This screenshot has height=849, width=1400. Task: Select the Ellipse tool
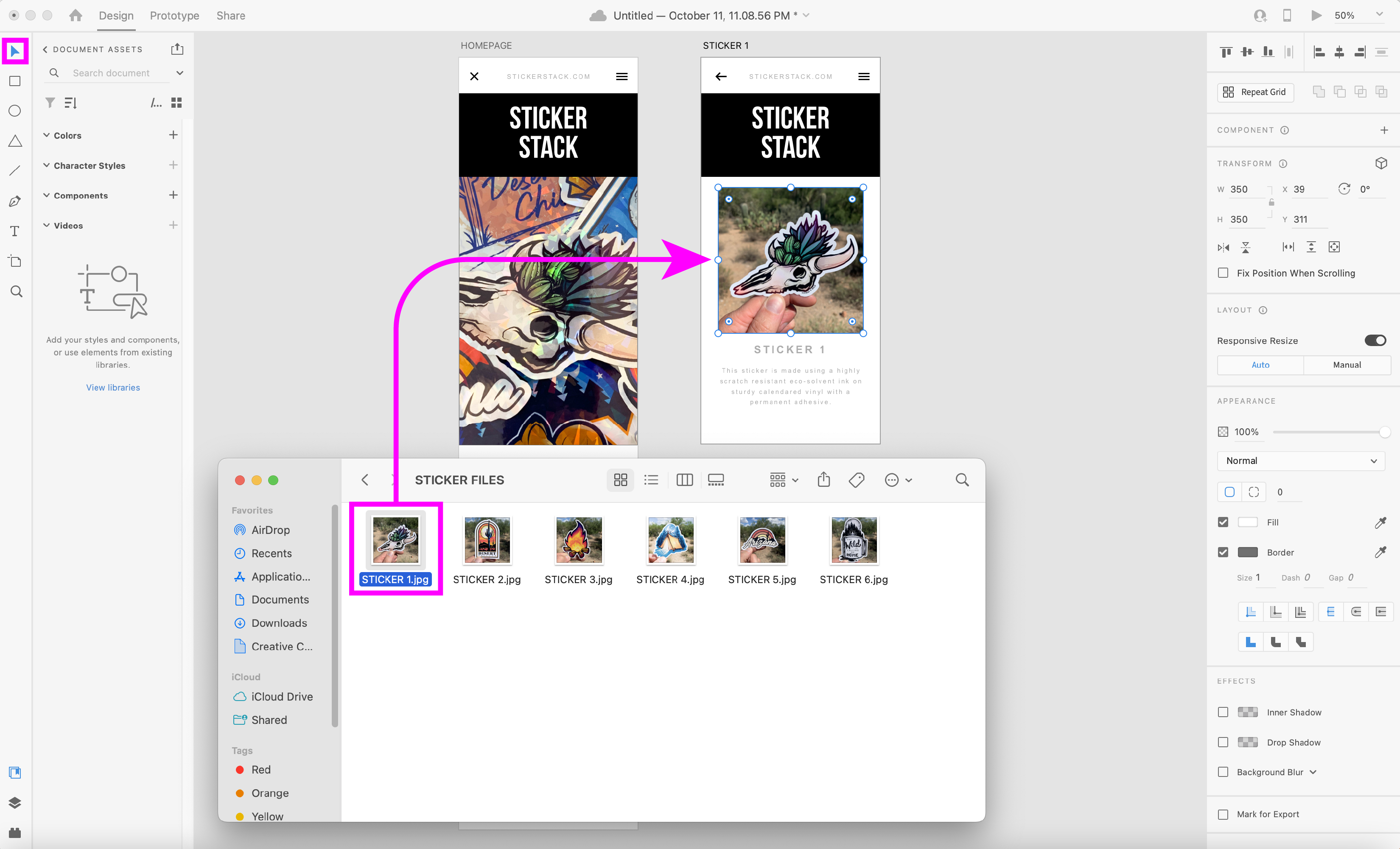click(x=15, y=111)
